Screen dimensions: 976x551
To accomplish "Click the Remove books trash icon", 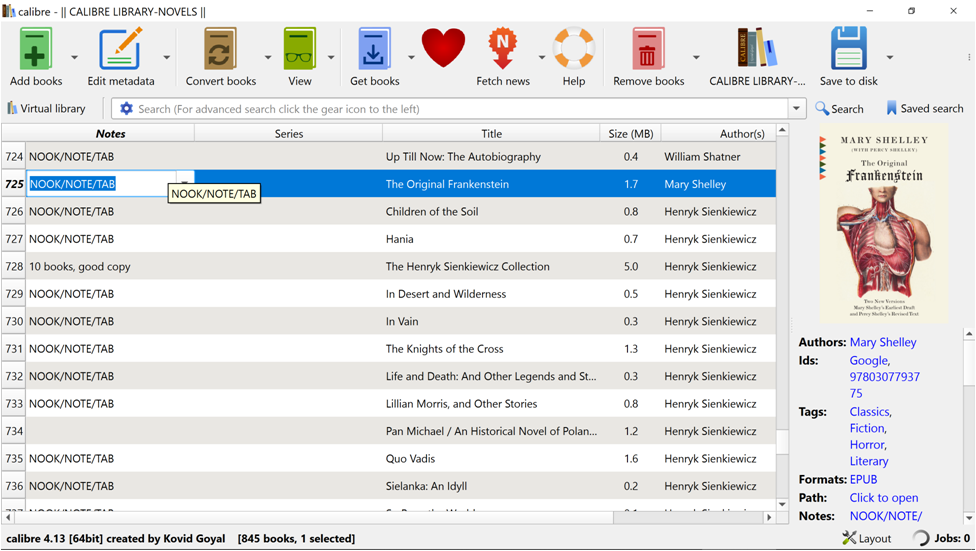I will [648, 49].
